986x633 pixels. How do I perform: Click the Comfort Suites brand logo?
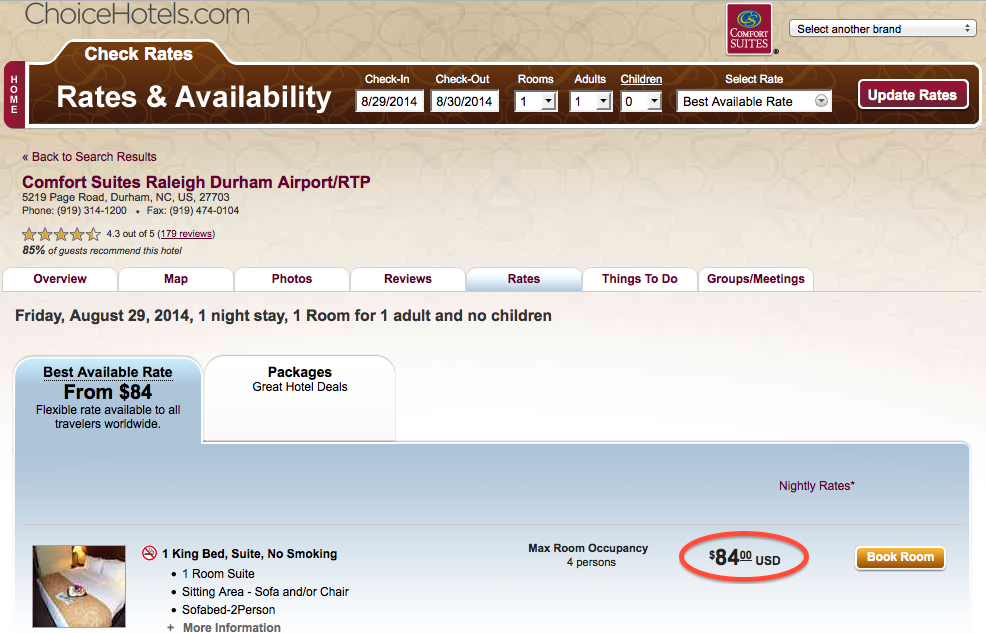click(x=749, y=30)
